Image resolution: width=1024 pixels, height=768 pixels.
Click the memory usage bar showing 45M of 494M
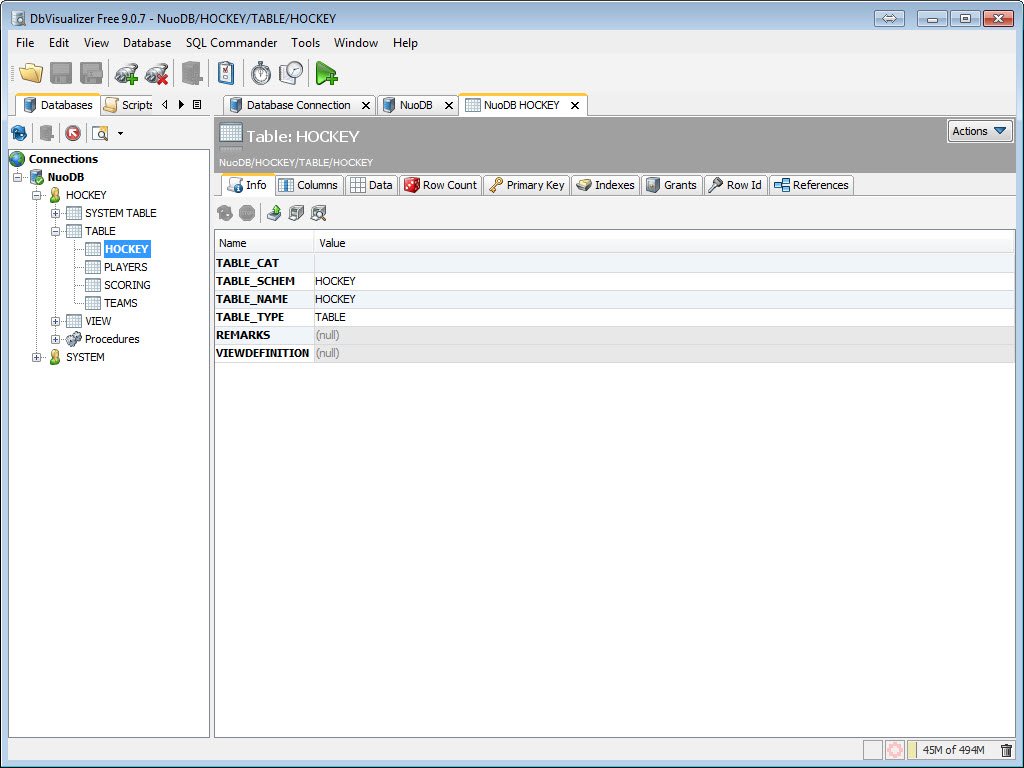(952, 750)
